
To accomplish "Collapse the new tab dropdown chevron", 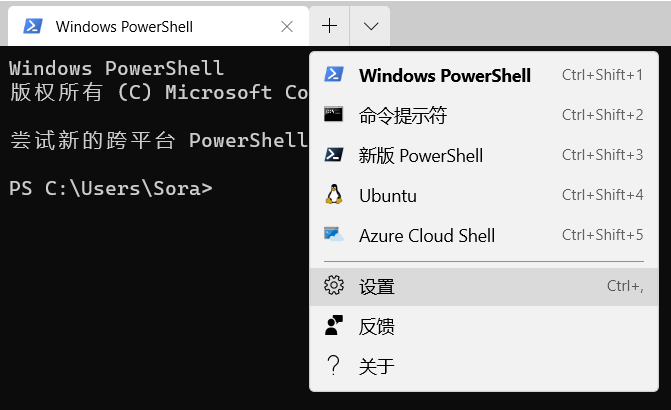I will (x=370, y=26).
